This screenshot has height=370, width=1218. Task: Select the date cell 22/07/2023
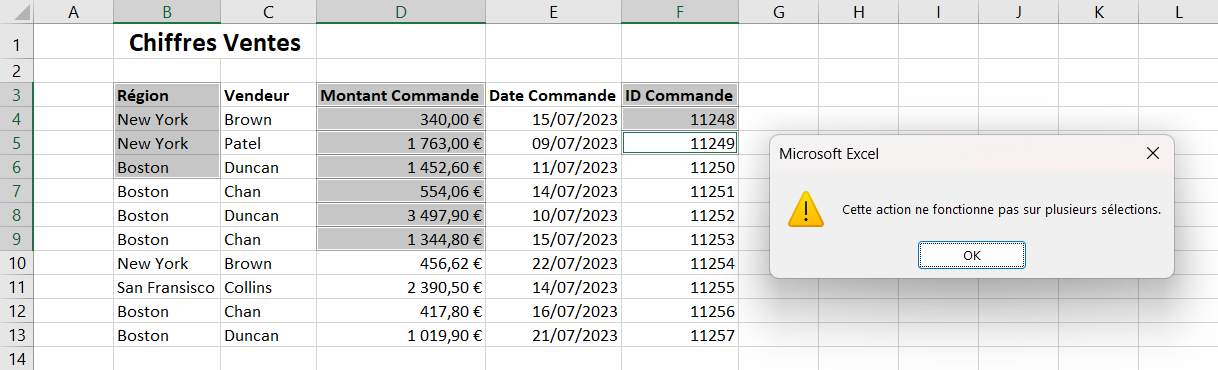point(553,263)
